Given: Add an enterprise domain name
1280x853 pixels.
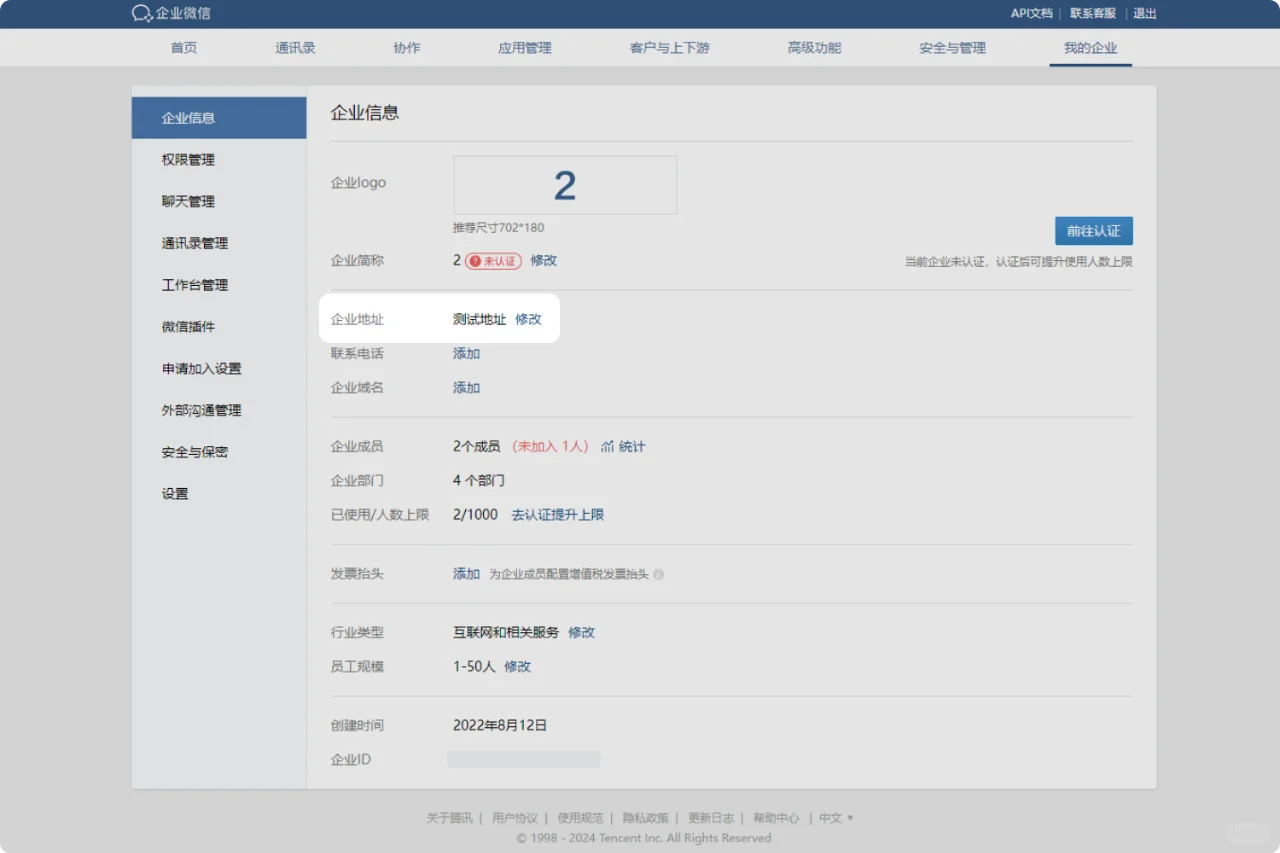Looking at the screenshot, I should pos(466,388).
